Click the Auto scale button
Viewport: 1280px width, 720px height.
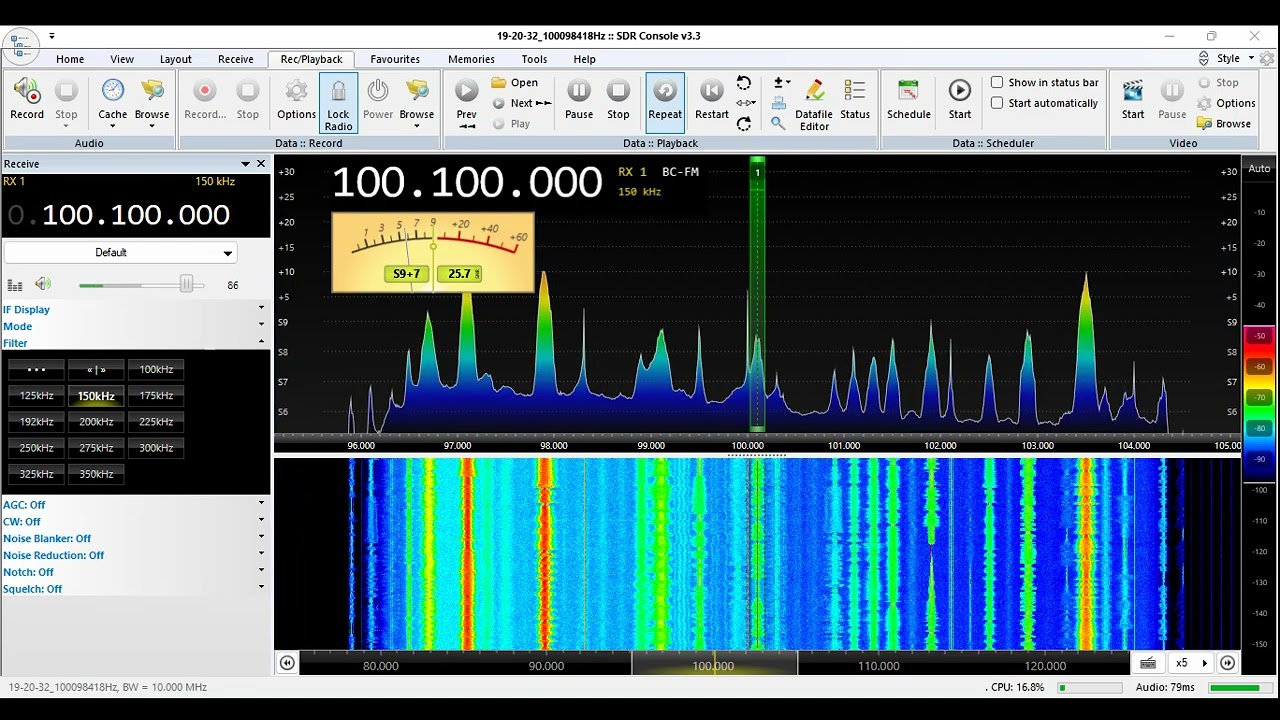1259,168
